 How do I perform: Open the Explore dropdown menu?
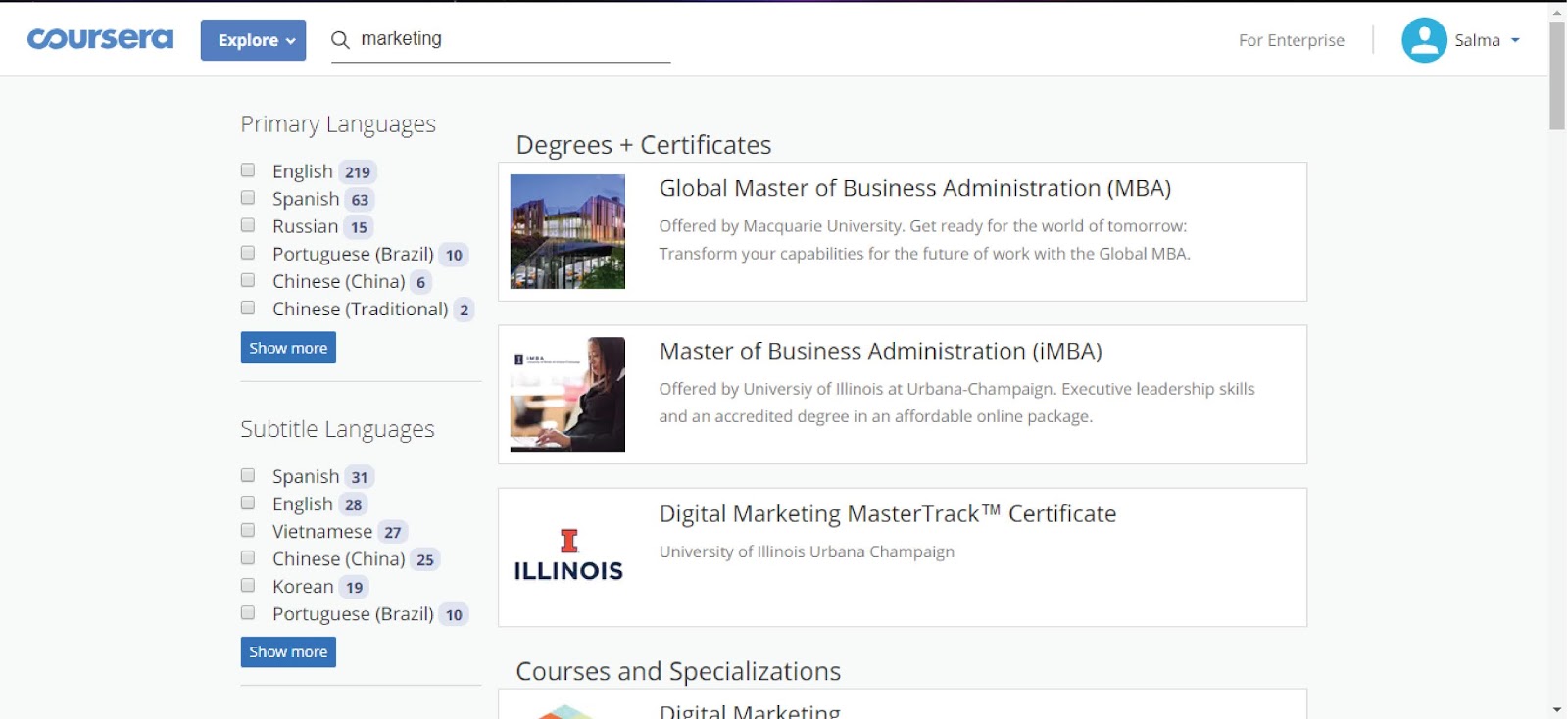point(253,40)
